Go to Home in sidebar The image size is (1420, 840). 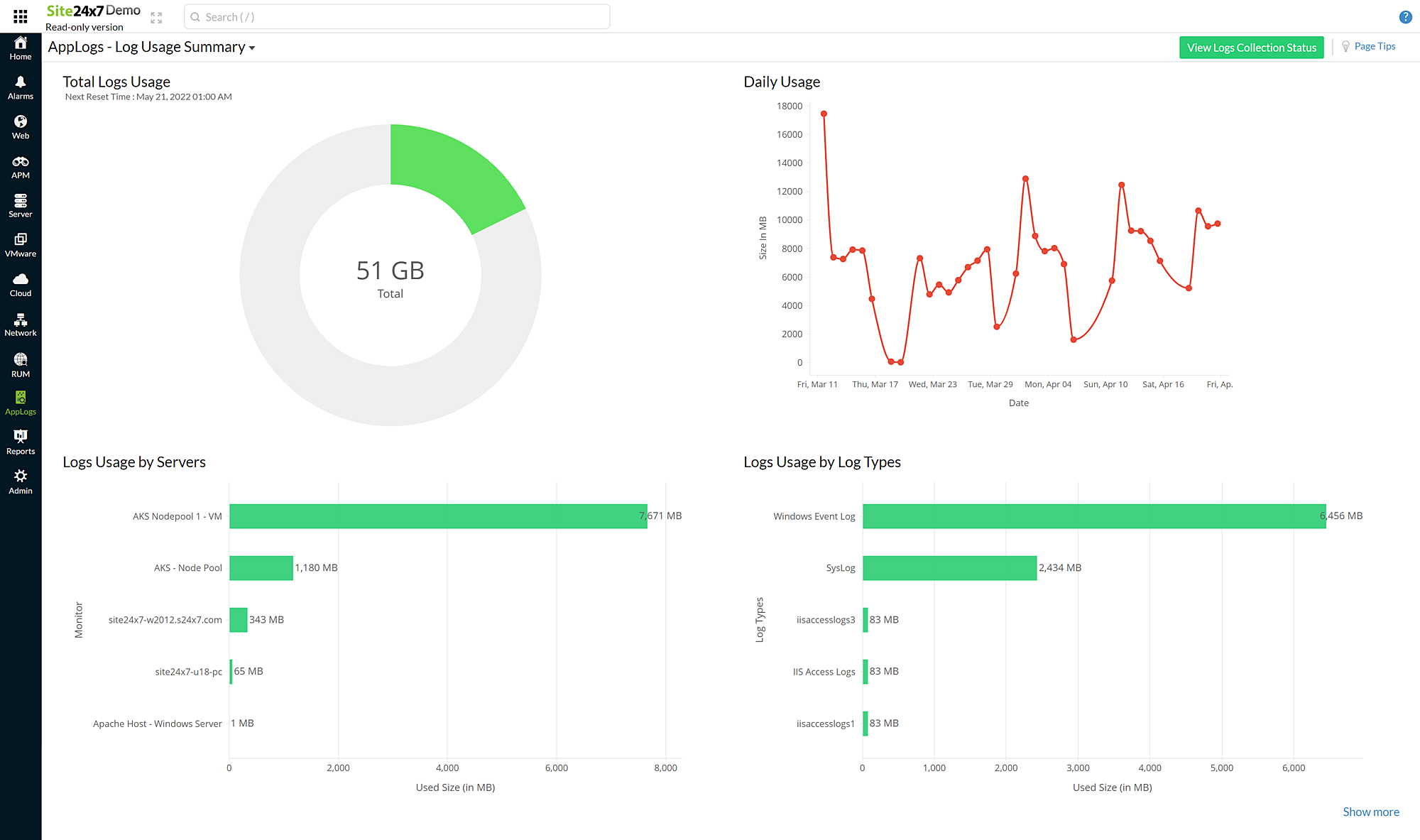(21, 48)
